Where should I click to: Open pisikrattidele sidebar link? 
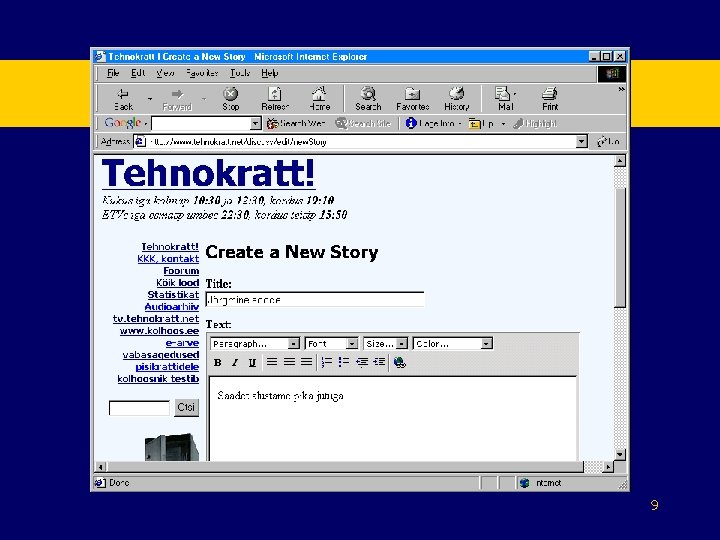167,366
